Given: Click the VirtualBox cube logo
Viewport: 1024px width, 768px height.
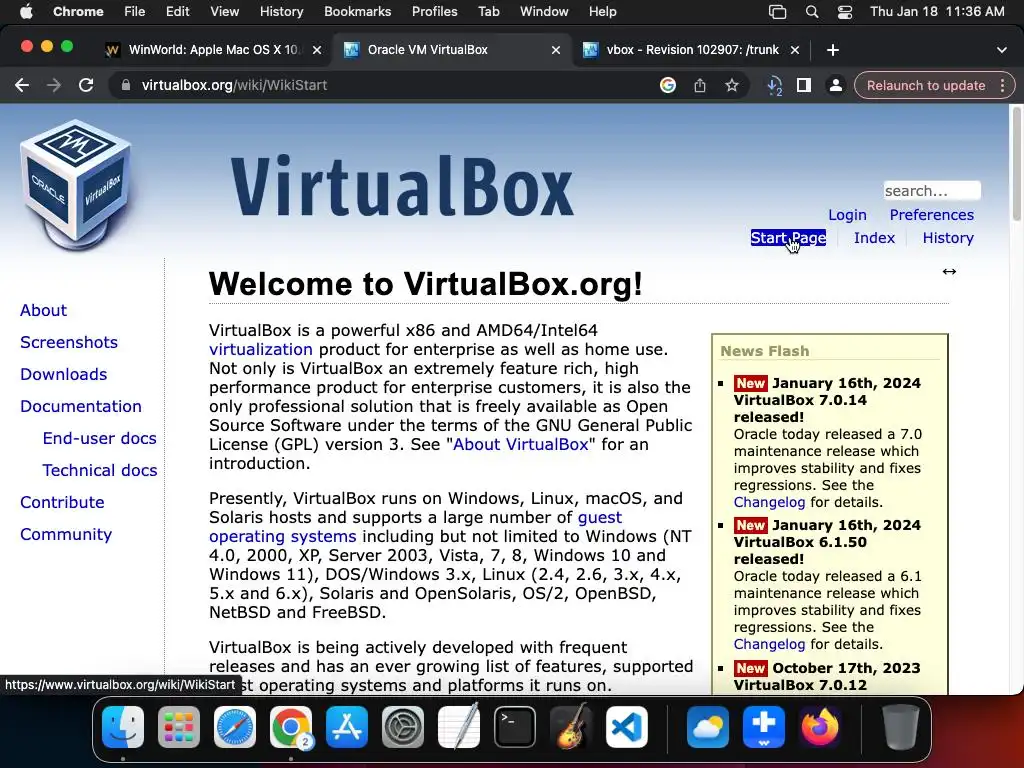Looking at the screenshot, I should pos(76,184).
